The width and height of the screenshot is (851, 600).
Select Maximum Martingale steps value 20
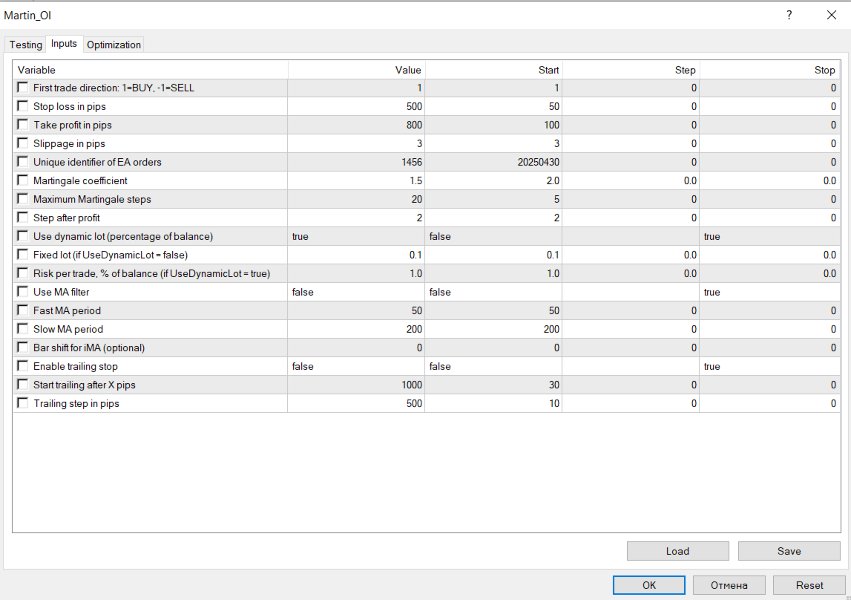pyautogui.click(x=357, y=199)
